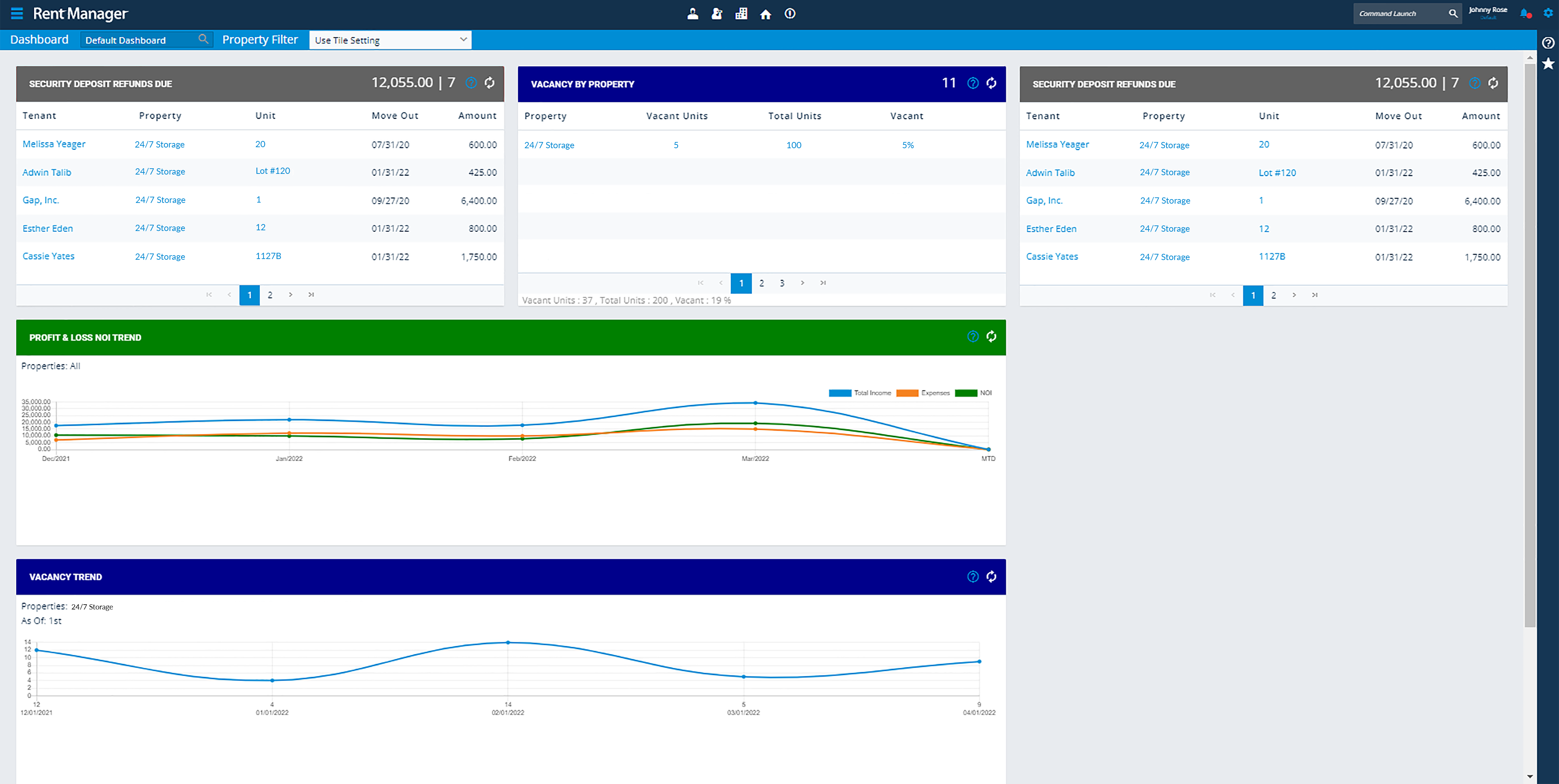1559x784 pixels.
Task: Open unit 1127B link in right tile
Action: (x=1271, y=257)
